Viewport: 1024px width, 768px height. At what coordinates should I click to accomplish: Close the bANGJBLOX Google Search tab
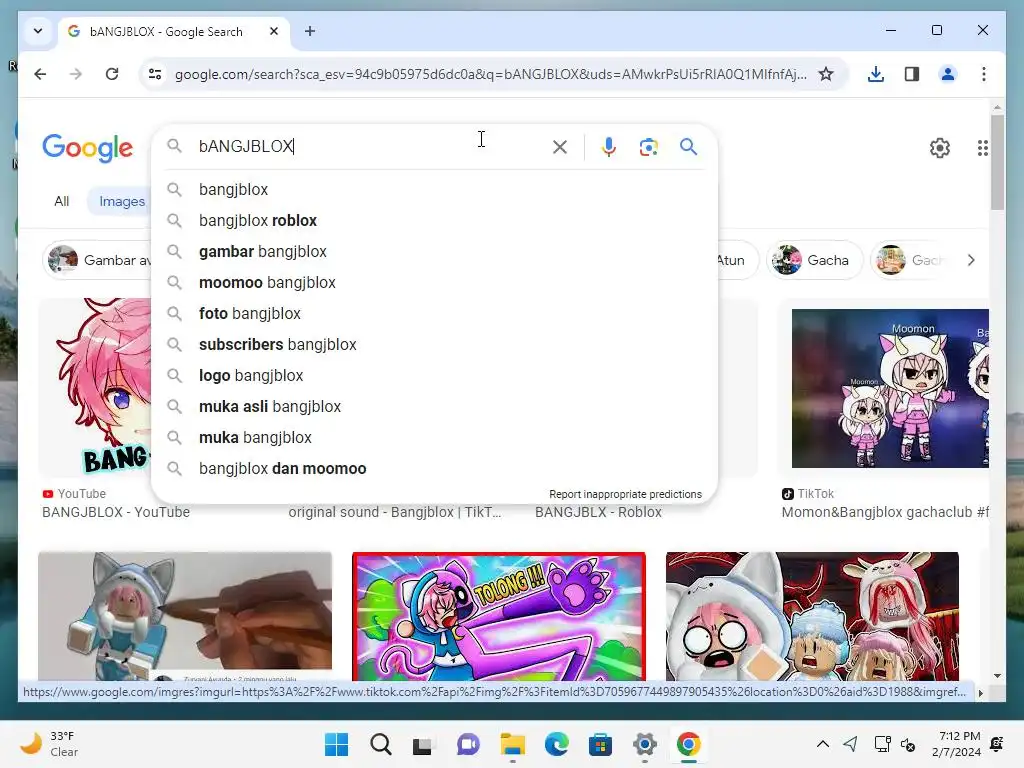tap(274, 31)
